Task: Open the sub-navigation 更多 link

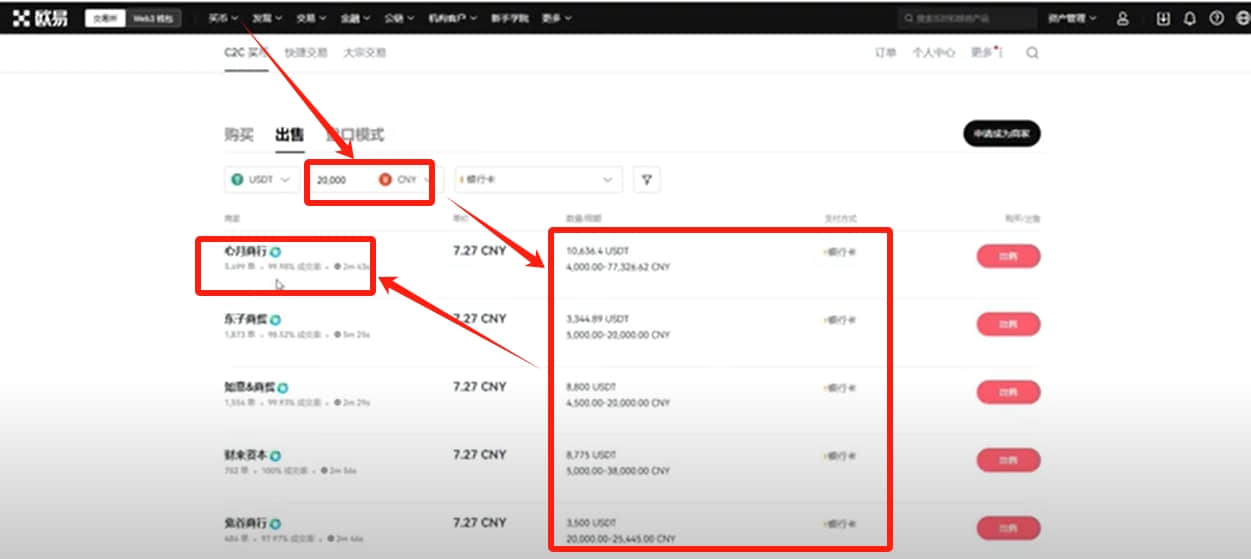Action: click(x=982, y=53)
